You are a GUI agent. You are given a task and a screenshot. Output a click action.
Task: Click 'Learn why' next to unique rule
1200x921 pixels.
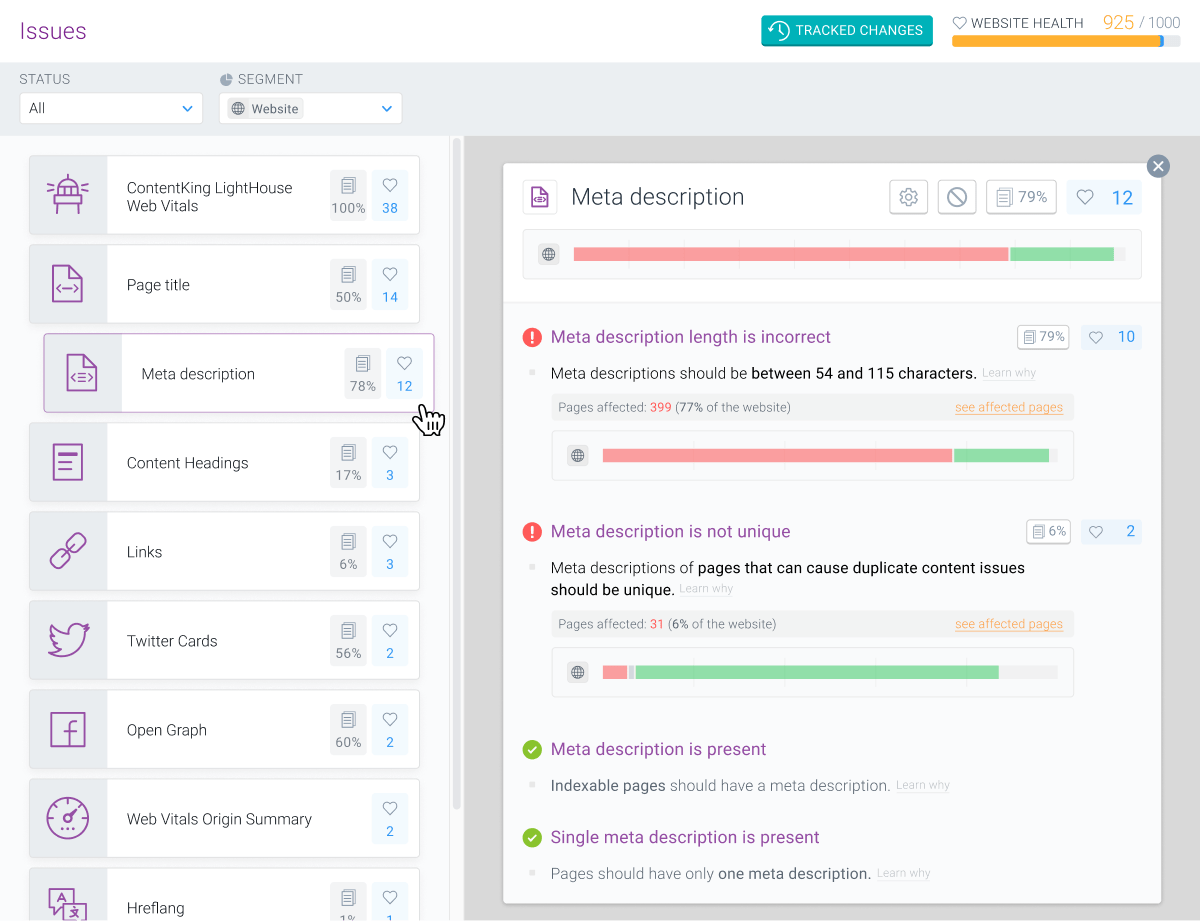[x=706, y=589]
